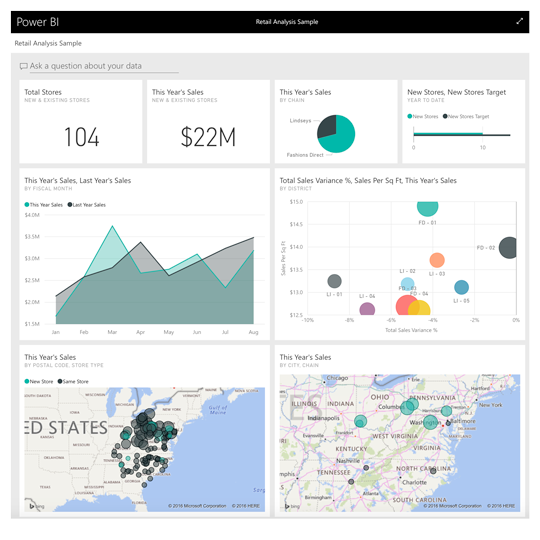
Task: Click the fullscreen expand icon in header
Action: pos(519,21)
